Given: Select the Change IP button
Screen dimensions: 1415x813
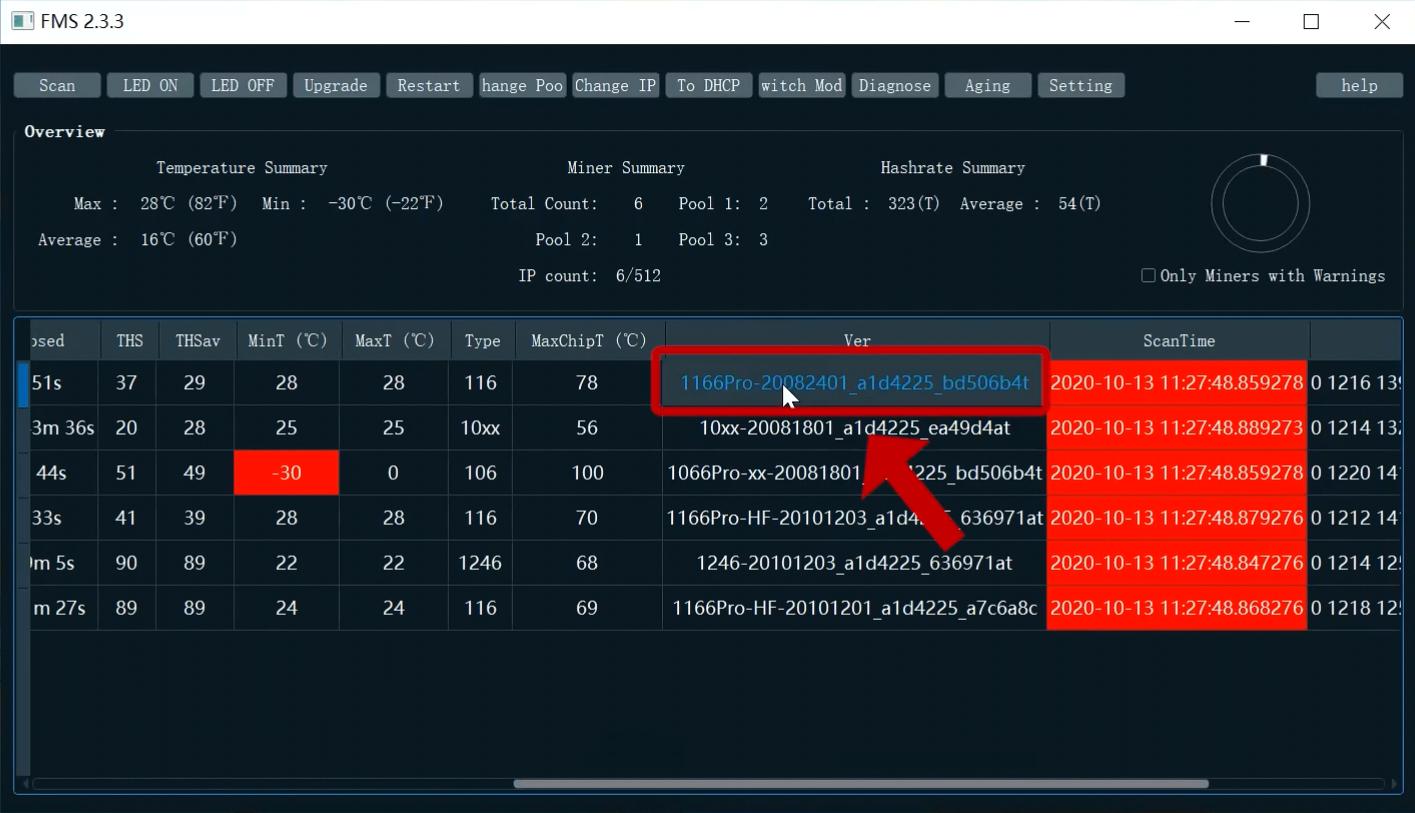Looking at the screenshot, I should 615,86.
